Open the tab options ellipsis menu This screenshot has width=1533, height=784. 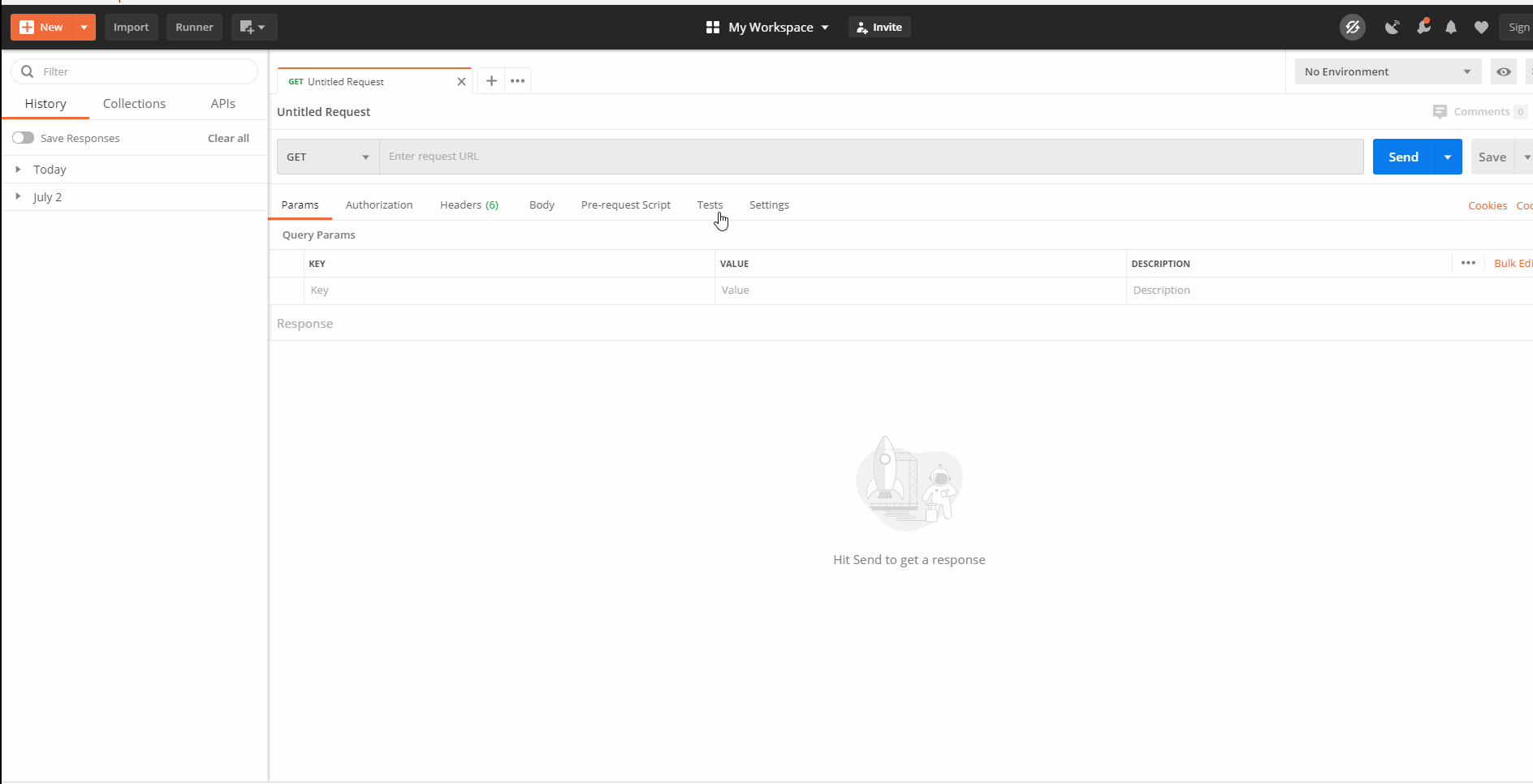tap(517, 80)
